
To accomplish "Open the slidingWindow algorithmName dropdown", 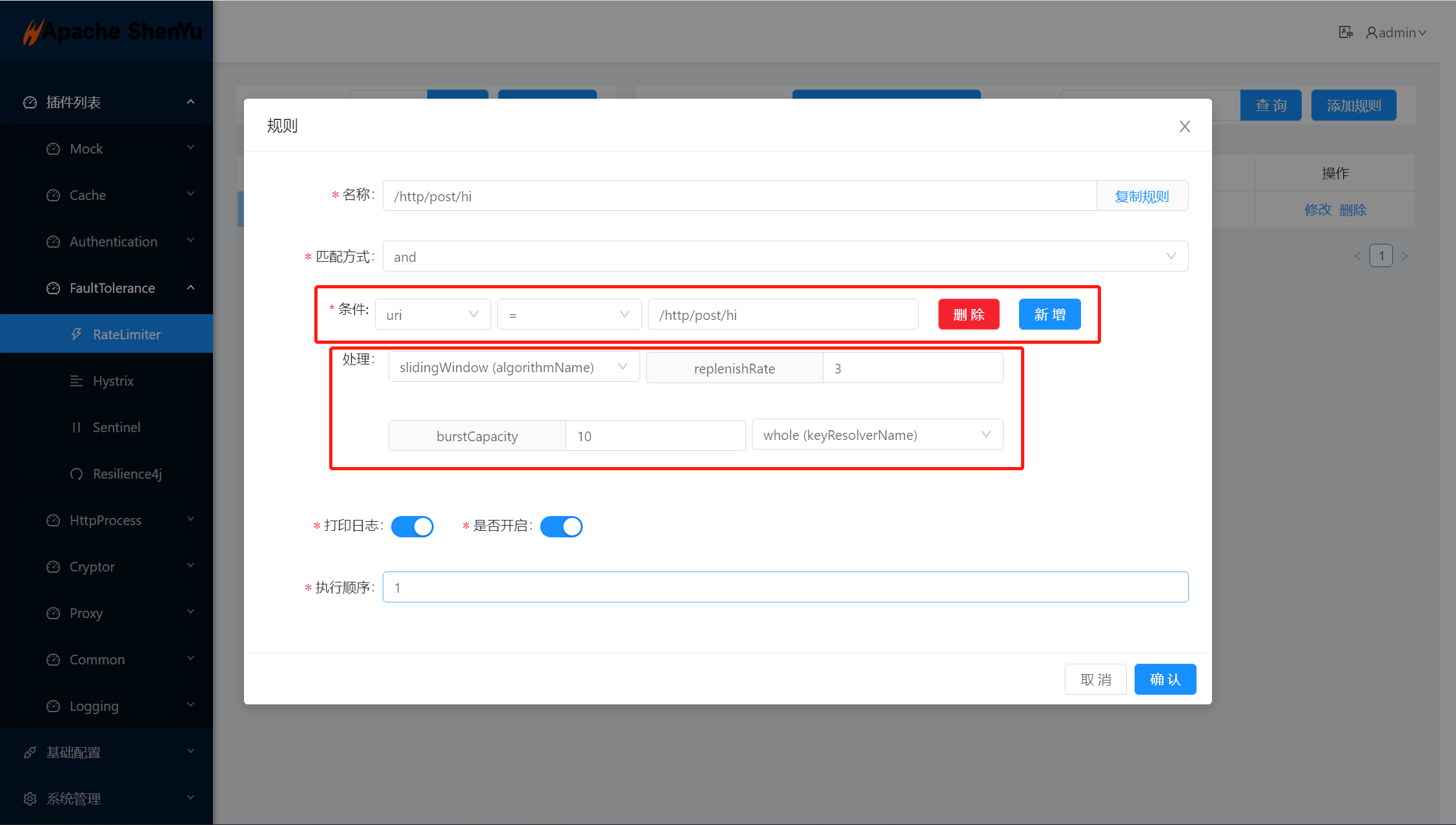I will tap(514, 367).
